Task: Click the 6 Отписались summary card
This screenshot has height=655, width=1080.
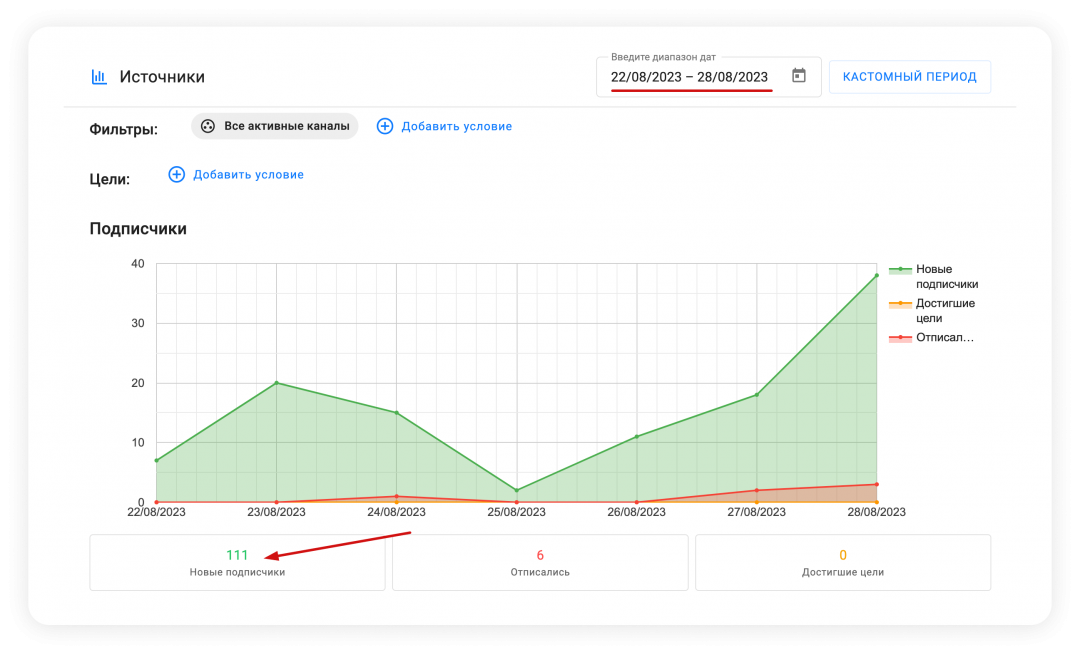Action: pos(540,562)
